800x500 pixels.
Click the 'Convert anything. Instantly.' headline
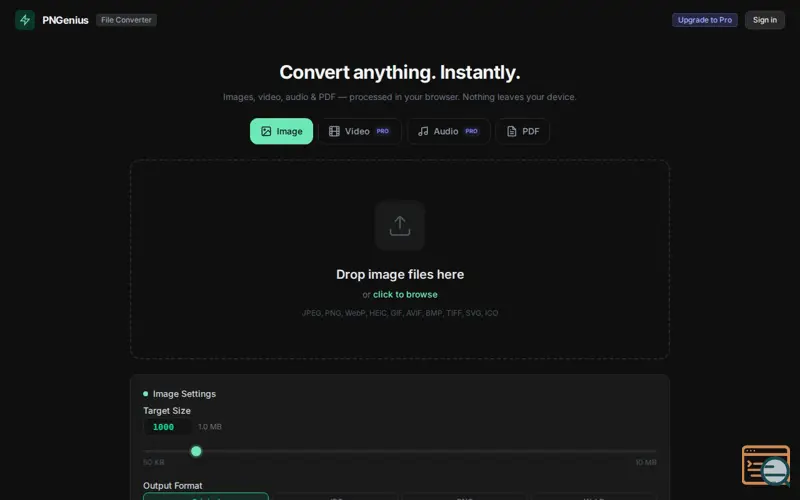click(399, 72)
